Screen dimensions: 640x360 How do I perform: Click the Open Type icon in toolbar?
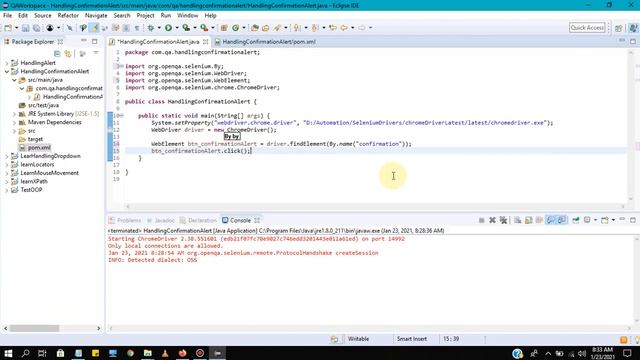pyautogui.click(x=255, y=28)
